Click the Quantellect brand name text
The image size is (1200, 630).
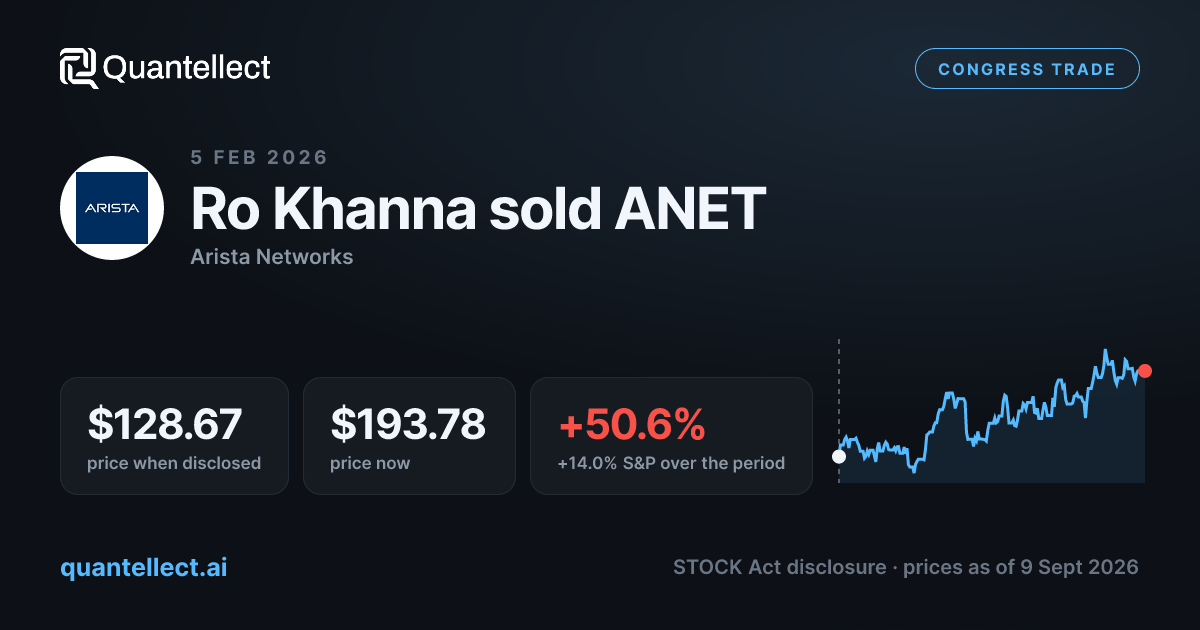click(x=187, y=68)
